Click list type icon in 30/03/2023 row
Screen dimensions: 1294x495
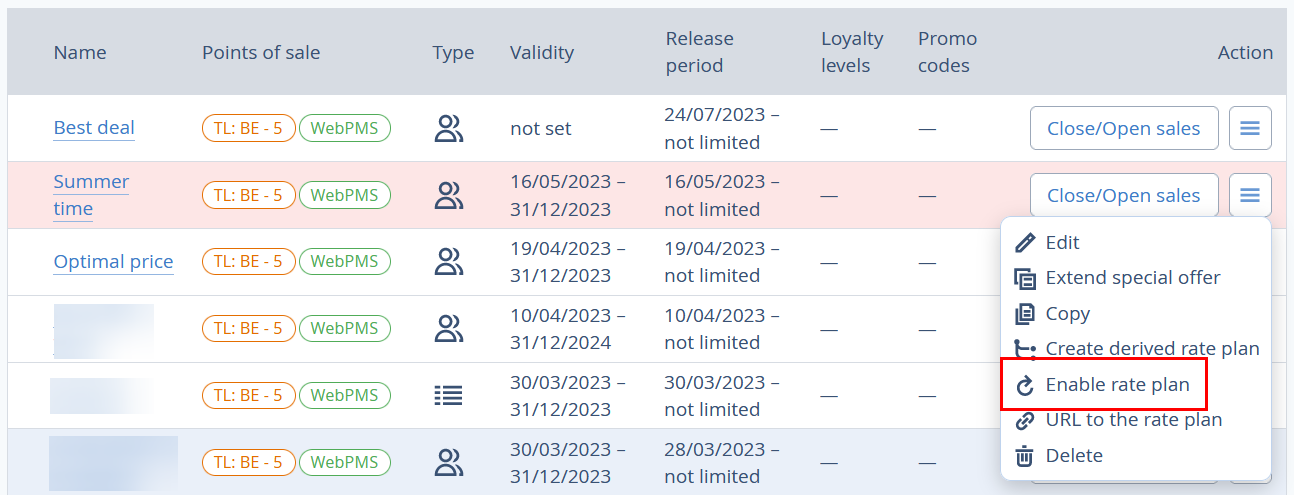[449, 395]
